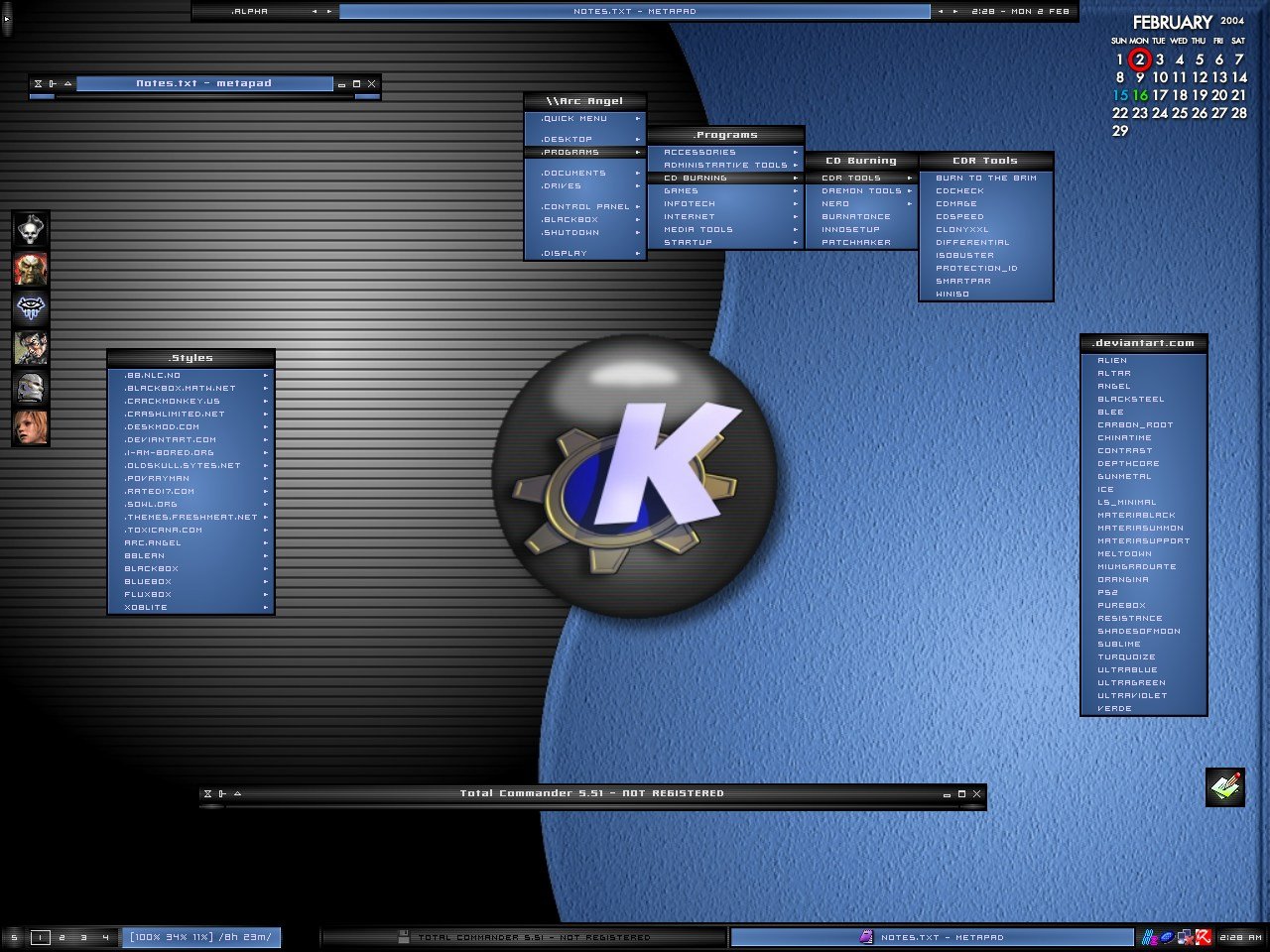Click the 2:28 AM tray clock

1240,937
